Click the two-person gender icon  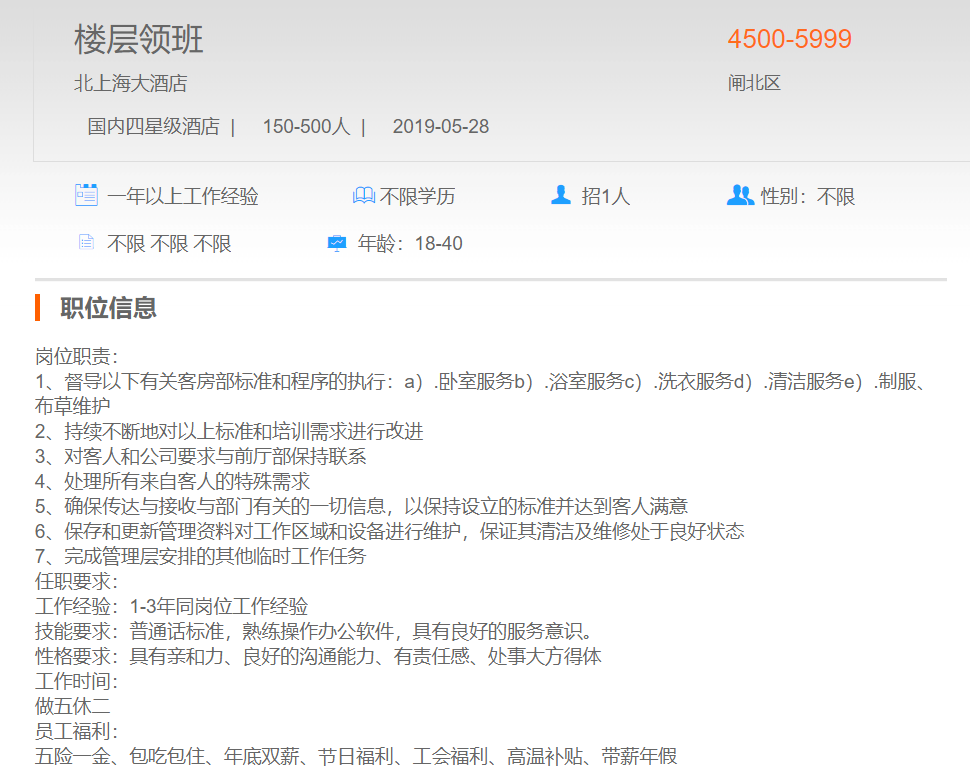click(740, 195)
